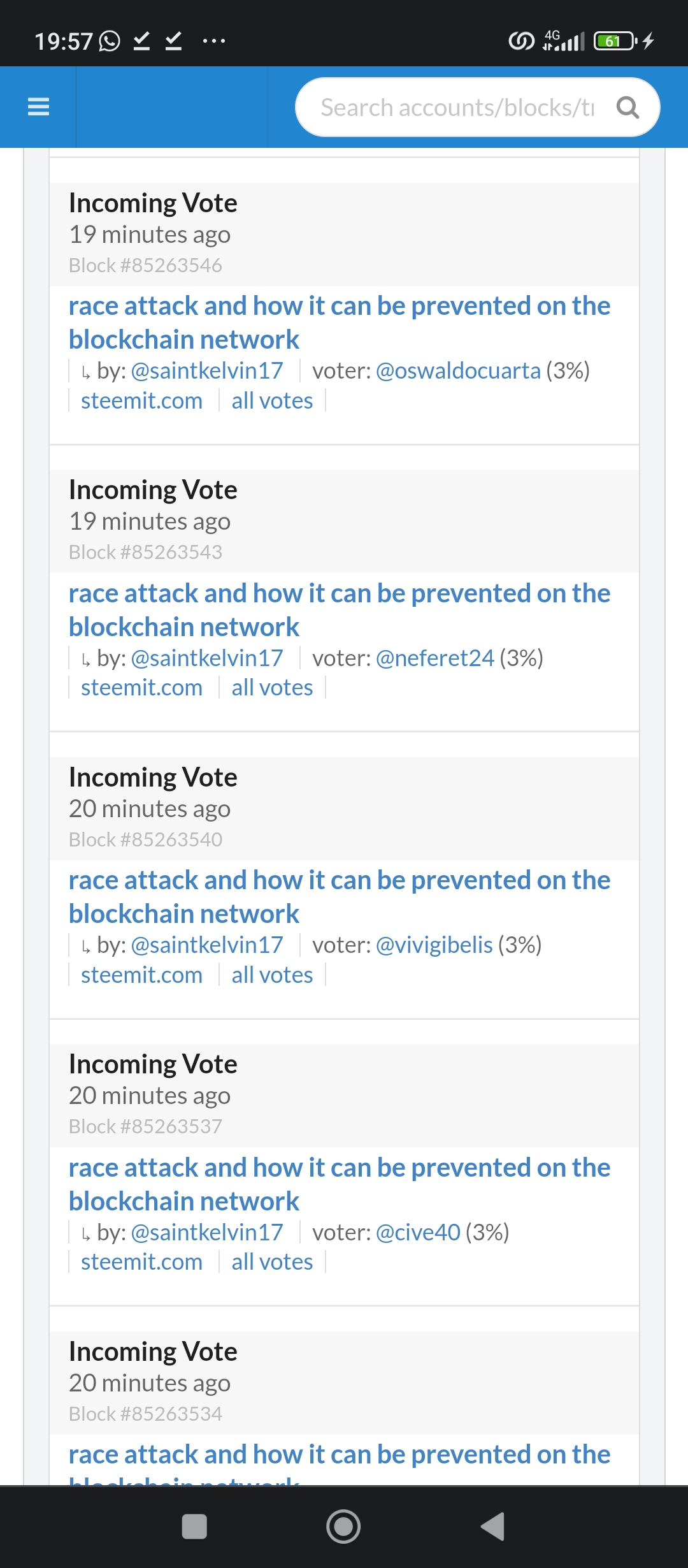This screenshot has width=688, height=1568.
Task: Open voter @cive40 profile link
Action: click(x=418, y=1232)
